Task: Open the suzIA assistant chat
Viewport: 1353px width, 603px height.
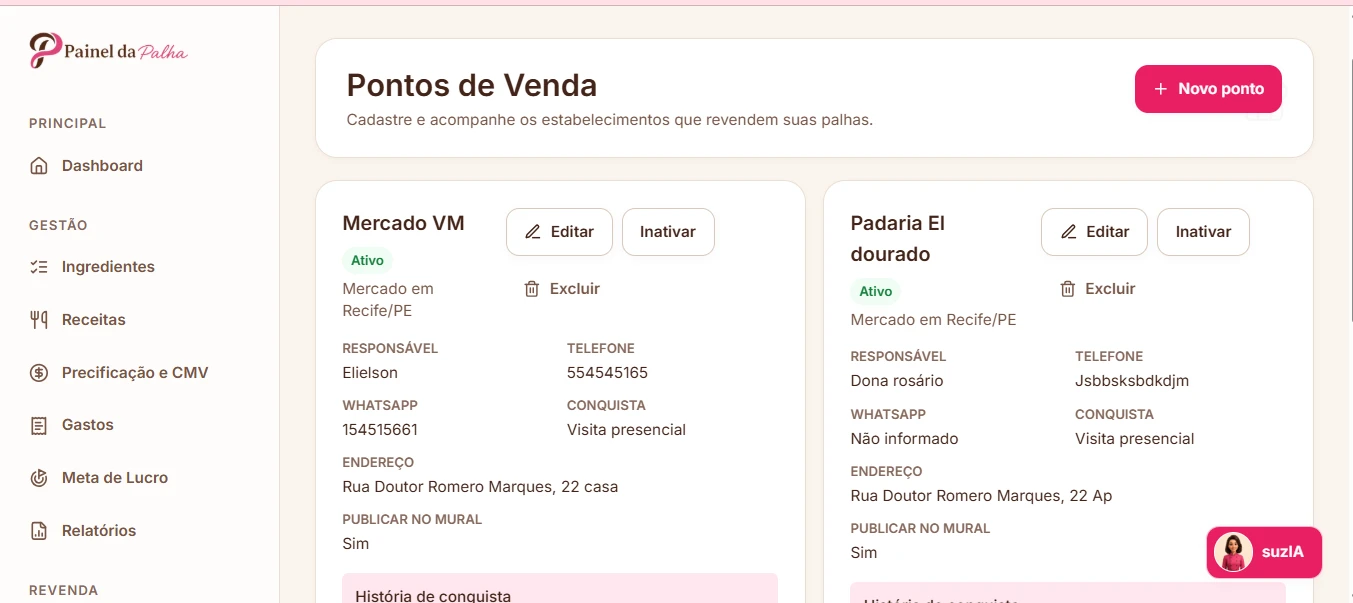Action: click(1264, 552)
